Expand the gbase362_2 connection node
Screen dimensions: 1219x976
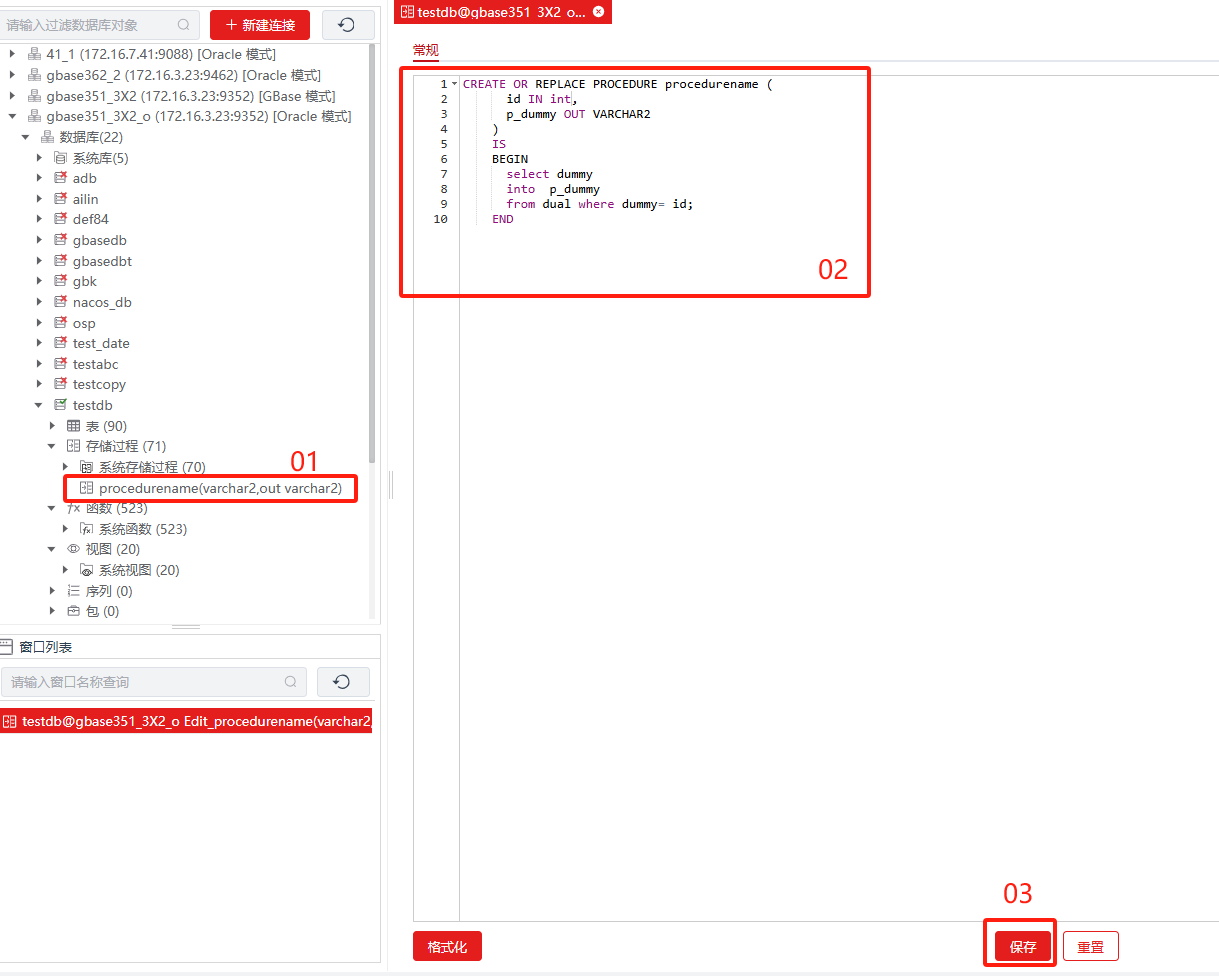[x=12, y=75]
